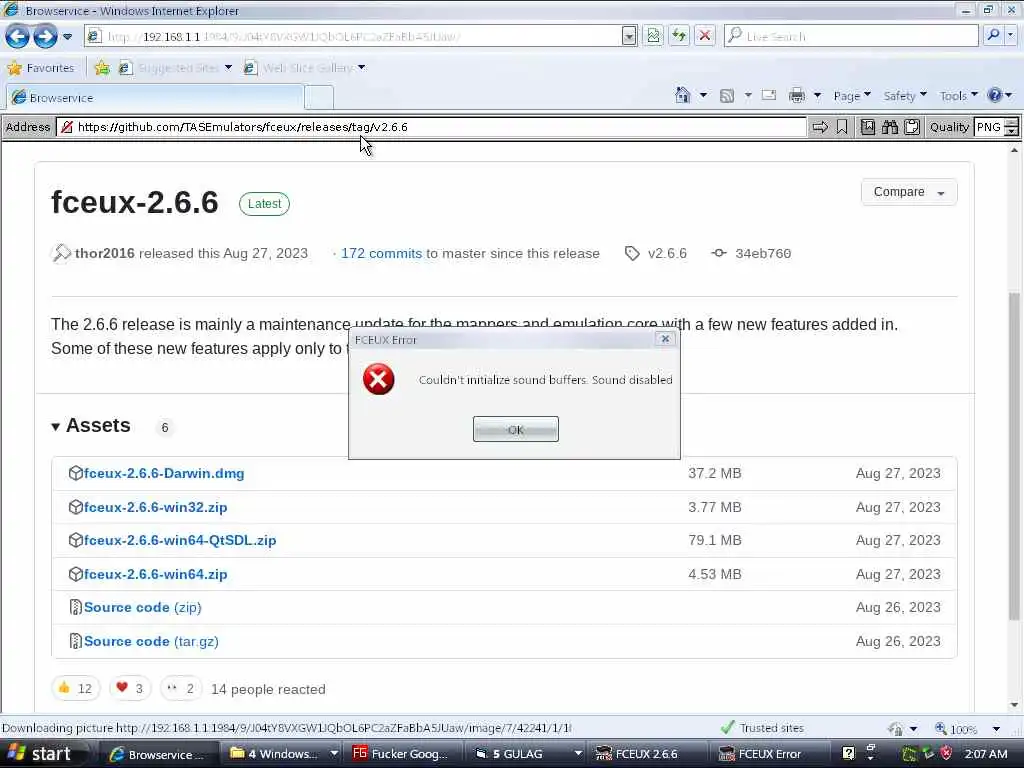
Task: Collapse the Assets section triangle
Action: click(56, 427)
